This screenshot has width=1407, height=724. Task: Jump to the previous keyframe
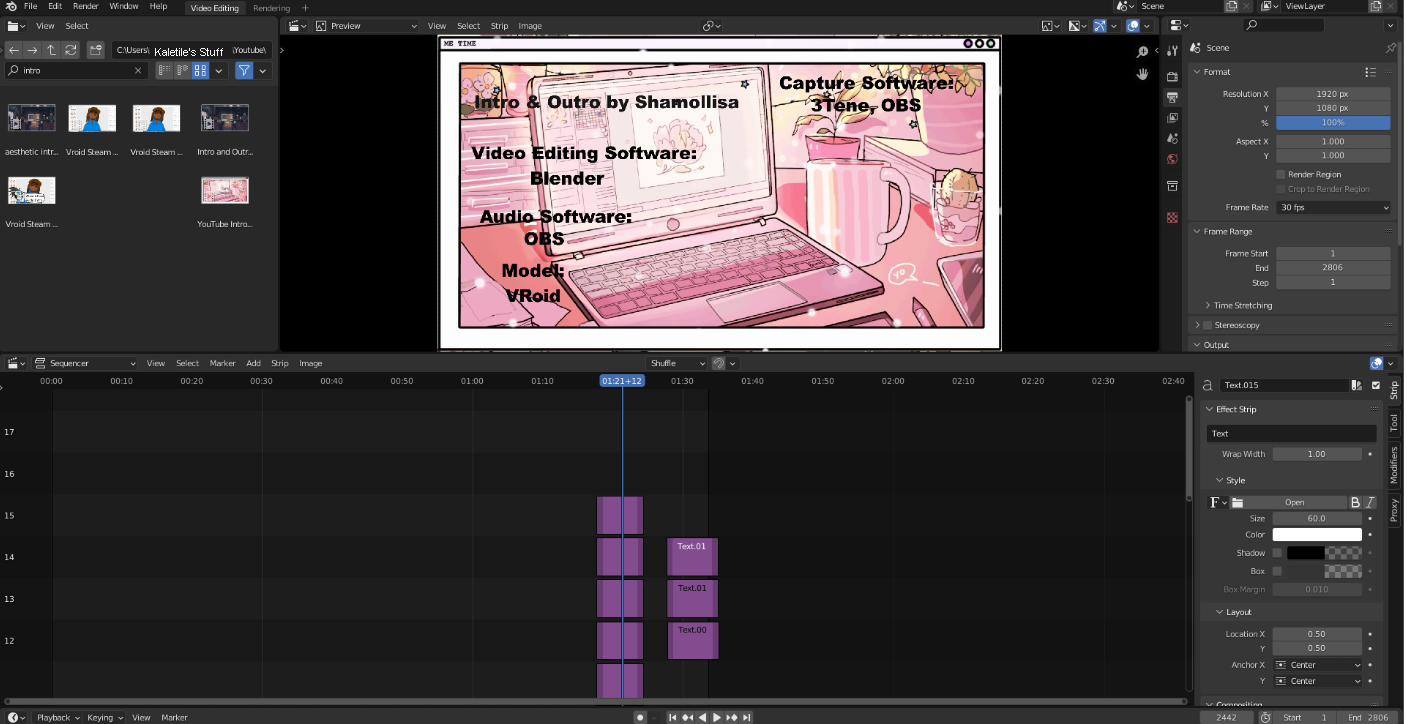coord(688,717)
